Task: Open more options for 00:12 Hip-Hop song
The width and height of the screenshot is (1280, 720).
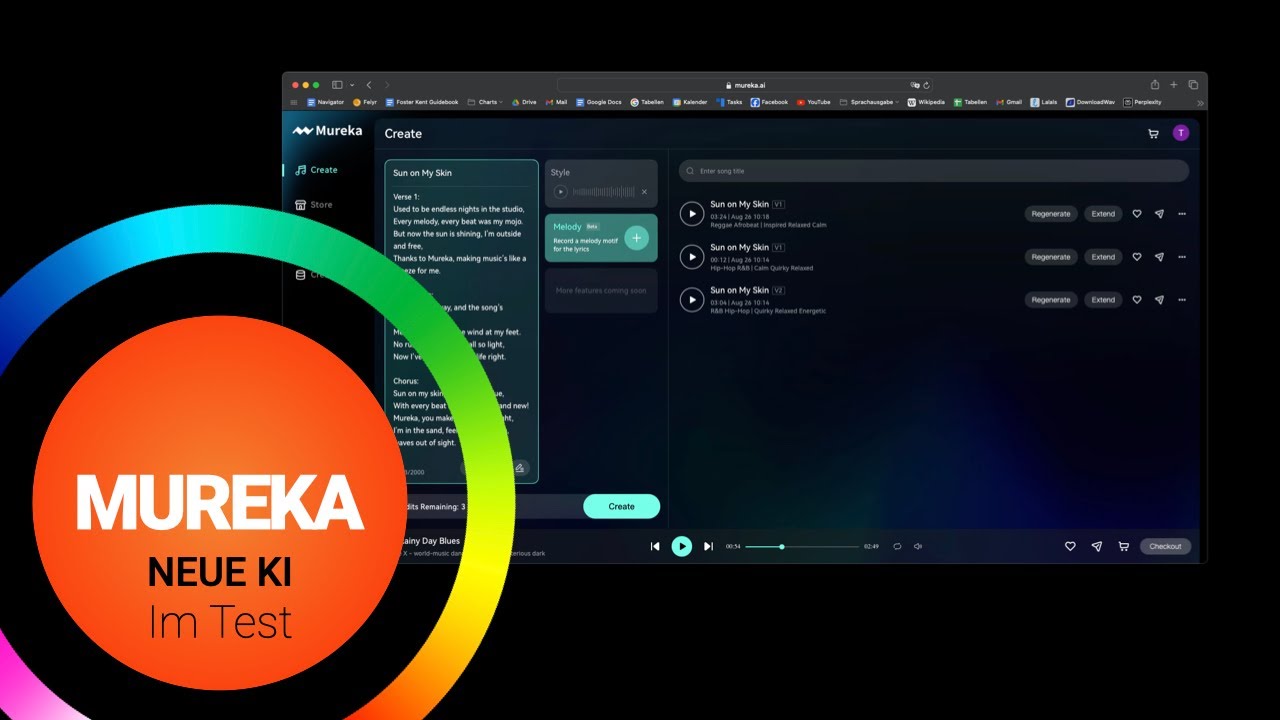Action: [1182, 257]
